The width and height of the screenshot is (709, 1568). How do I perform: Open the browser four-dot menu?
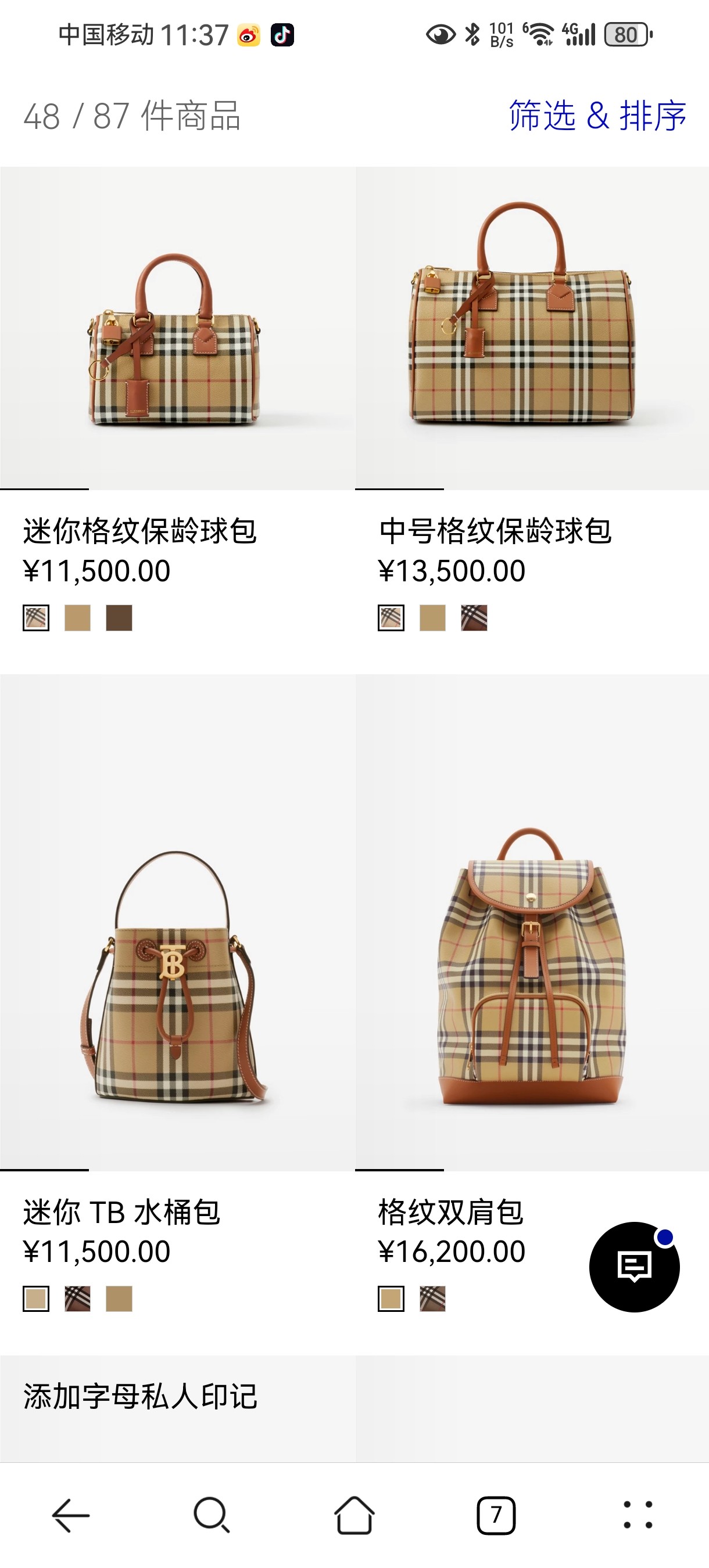click(x=638, y=1515)
